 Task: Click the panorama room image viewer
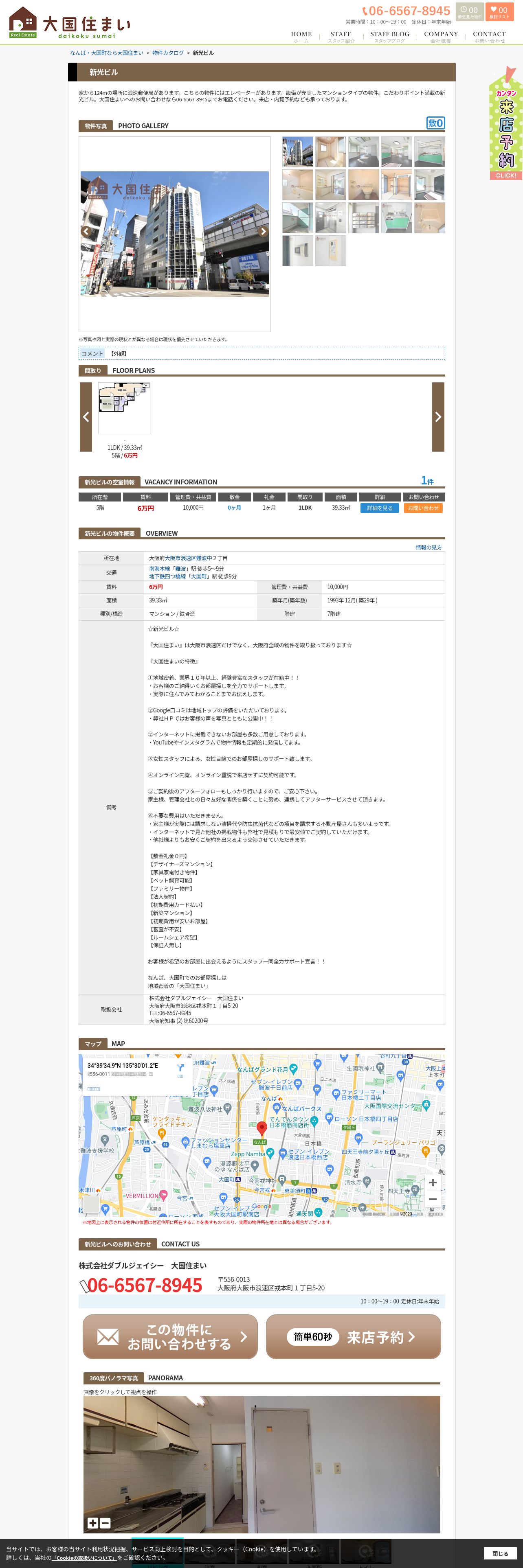(x=262, y=1464)
